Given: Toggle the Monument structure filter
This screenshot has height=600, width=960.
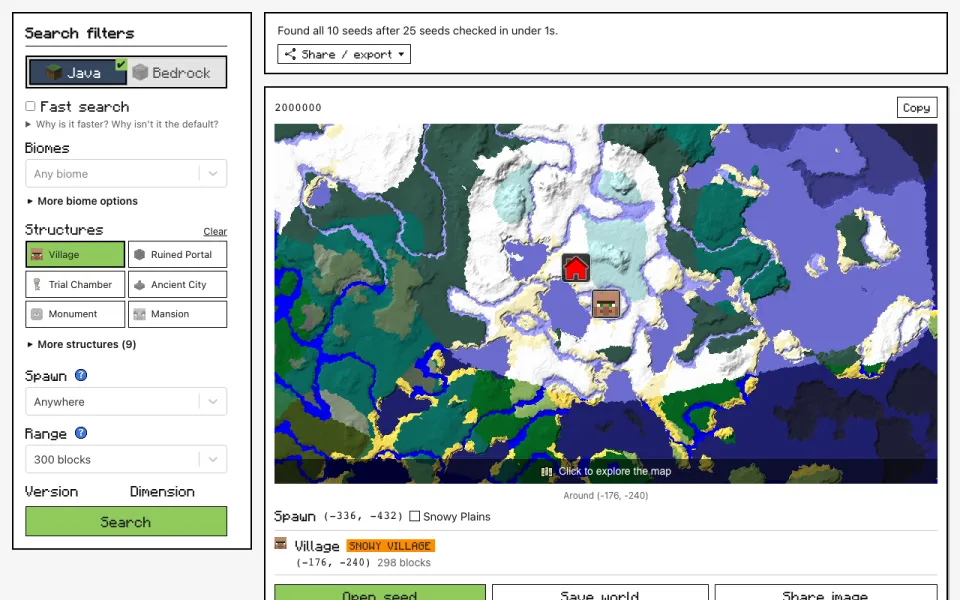Looking at the screenshot, I should [x=75, y=313].
